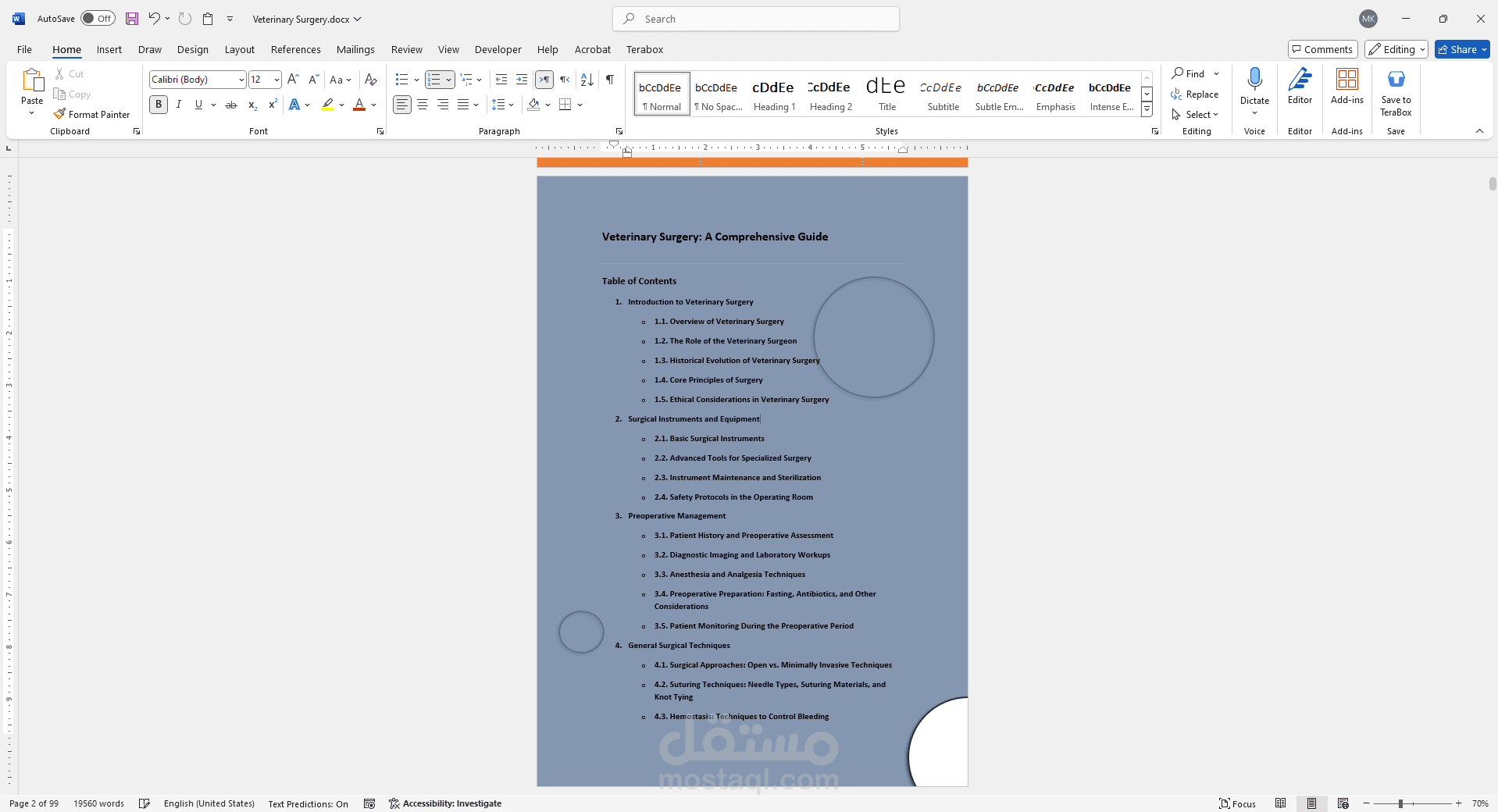Apply the Heading 1 style

point(773,94)
